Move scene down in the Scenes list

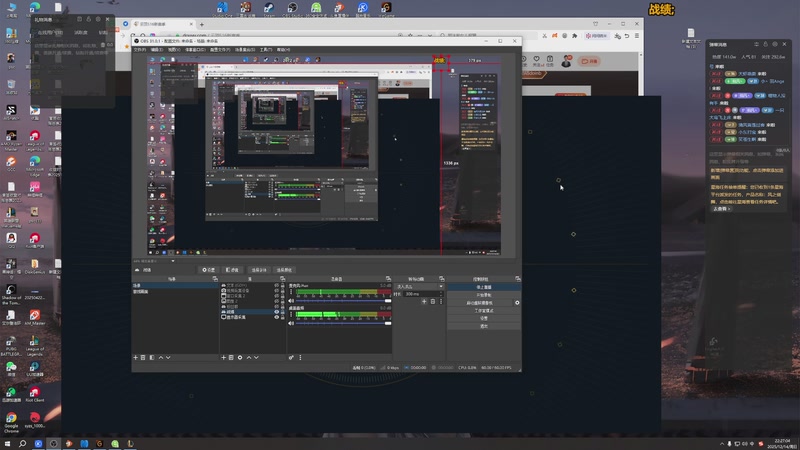click(168, 358)
